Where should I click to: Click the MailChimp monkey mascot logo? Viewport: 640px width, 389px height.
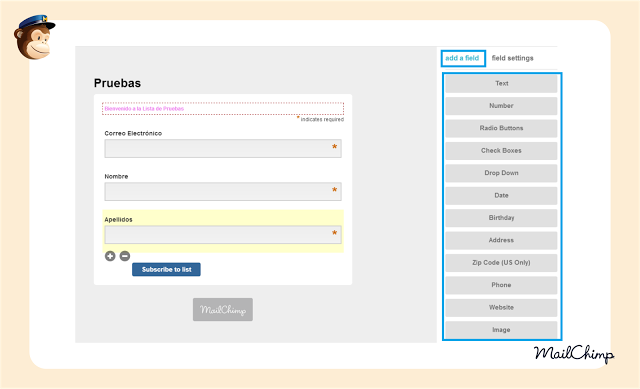click(x=34, y=38)
